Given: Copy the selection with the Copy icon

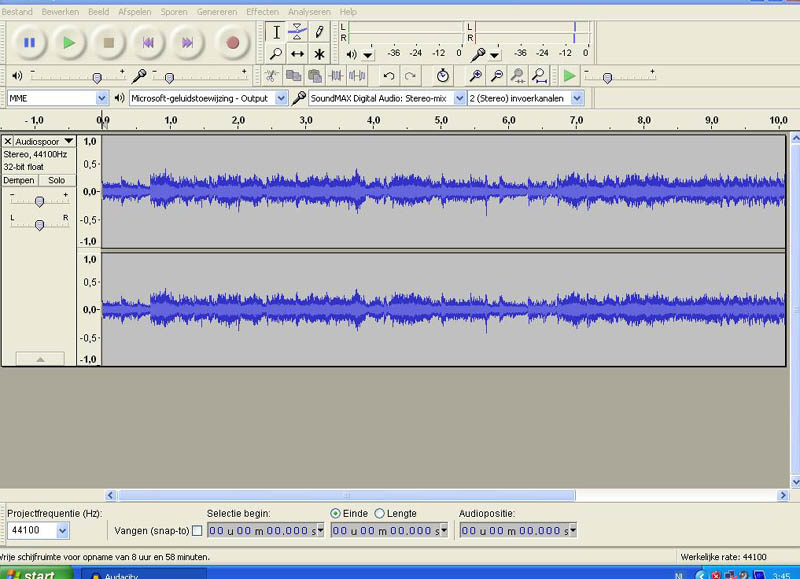Looking at the screenshot, I should click(293, 76).
